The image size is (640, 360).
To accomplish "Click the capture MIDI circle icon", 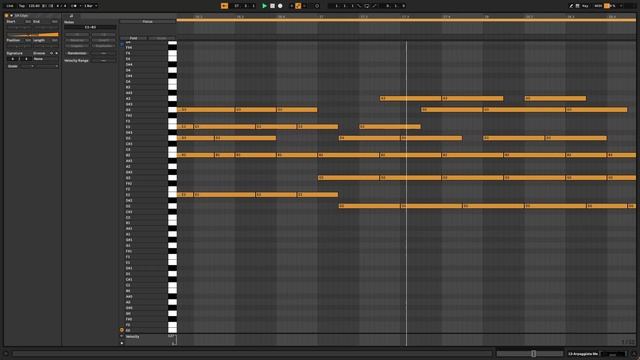I will [317, 6].
